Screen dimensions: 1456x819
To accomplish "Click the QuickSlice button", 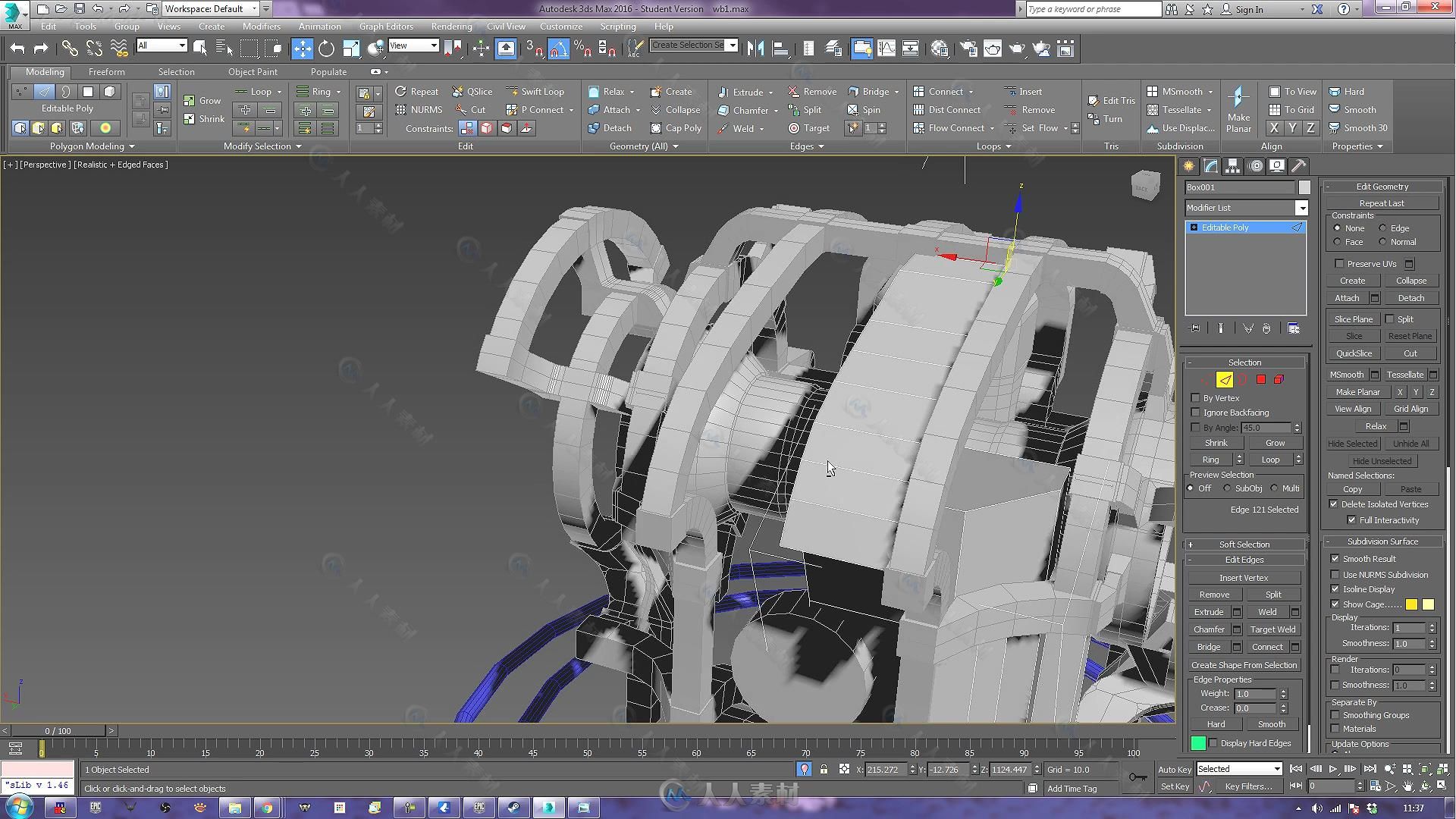I will [x=1354, y=353].
